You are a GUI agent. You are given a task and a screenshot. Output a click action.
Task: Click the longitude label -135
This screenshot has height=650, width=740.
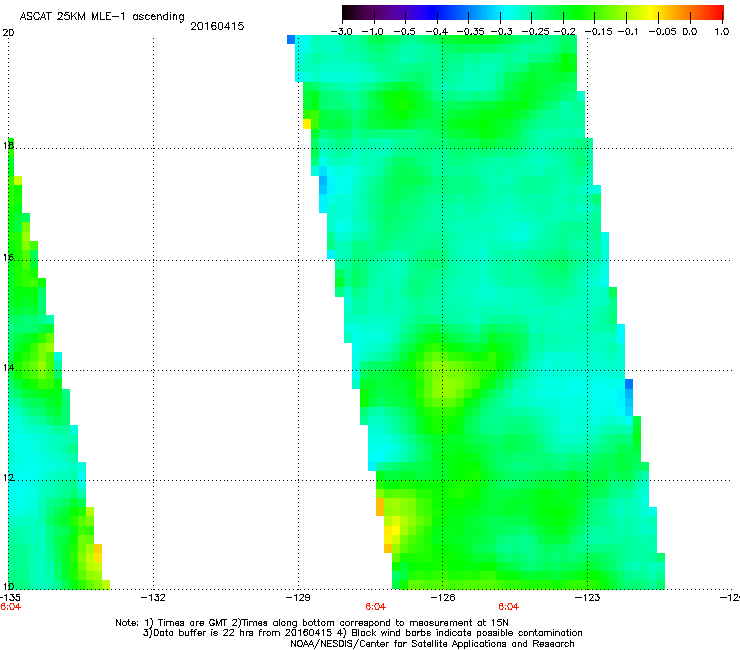coord(9,598)
